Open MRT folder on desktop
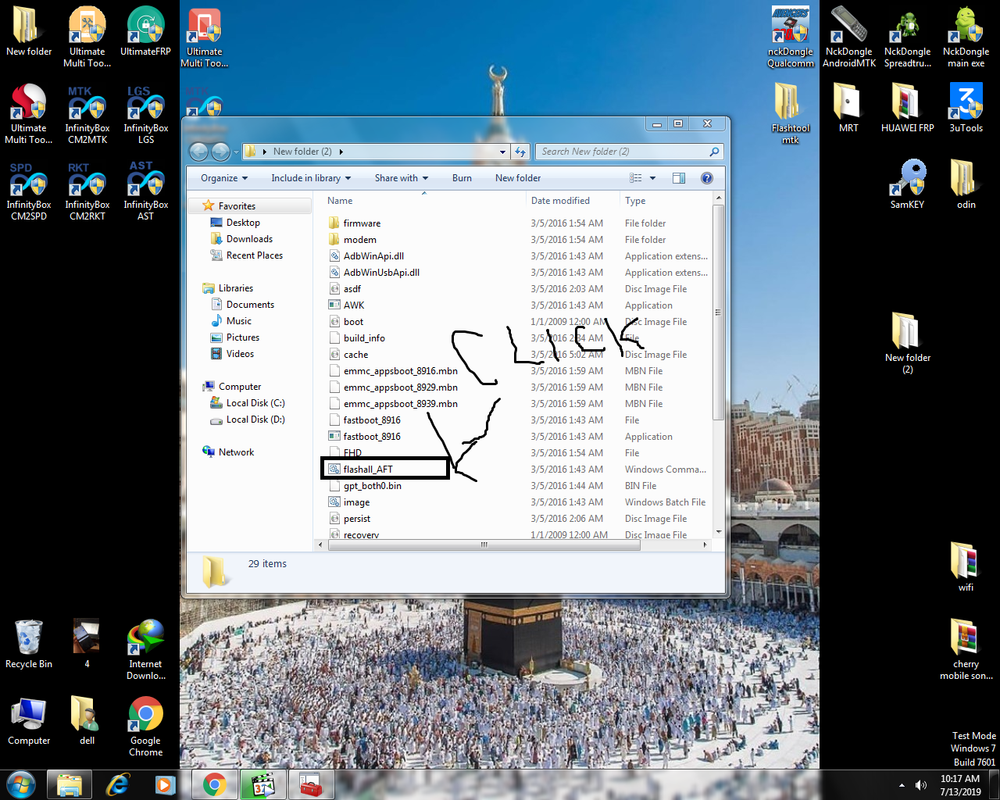Screen dimensions: 1000x800 tap(849, 107)
